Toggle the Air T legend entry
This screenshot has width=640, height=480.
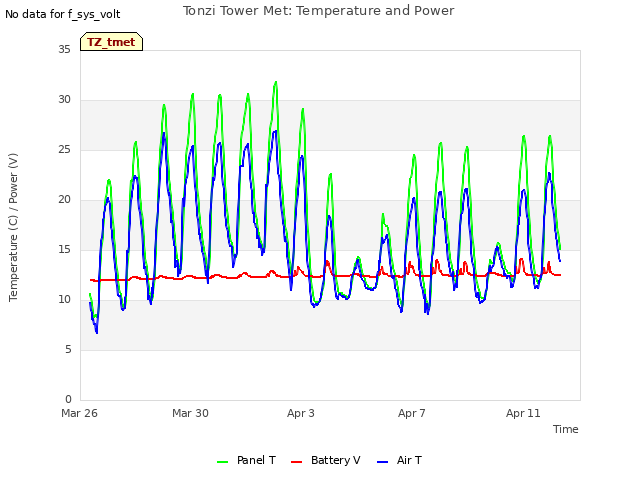pos(399,460)
